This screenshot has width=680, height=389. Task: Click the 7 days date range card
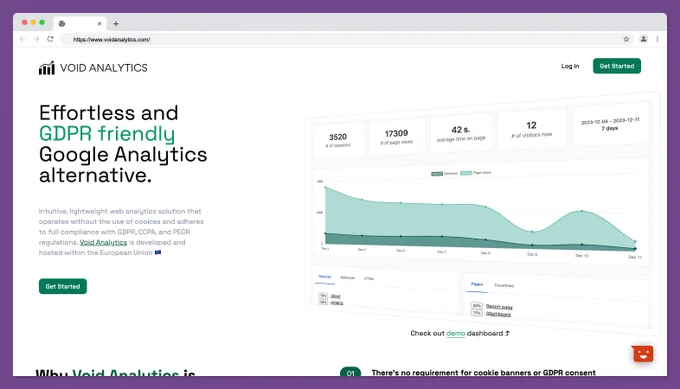[610, 124]
